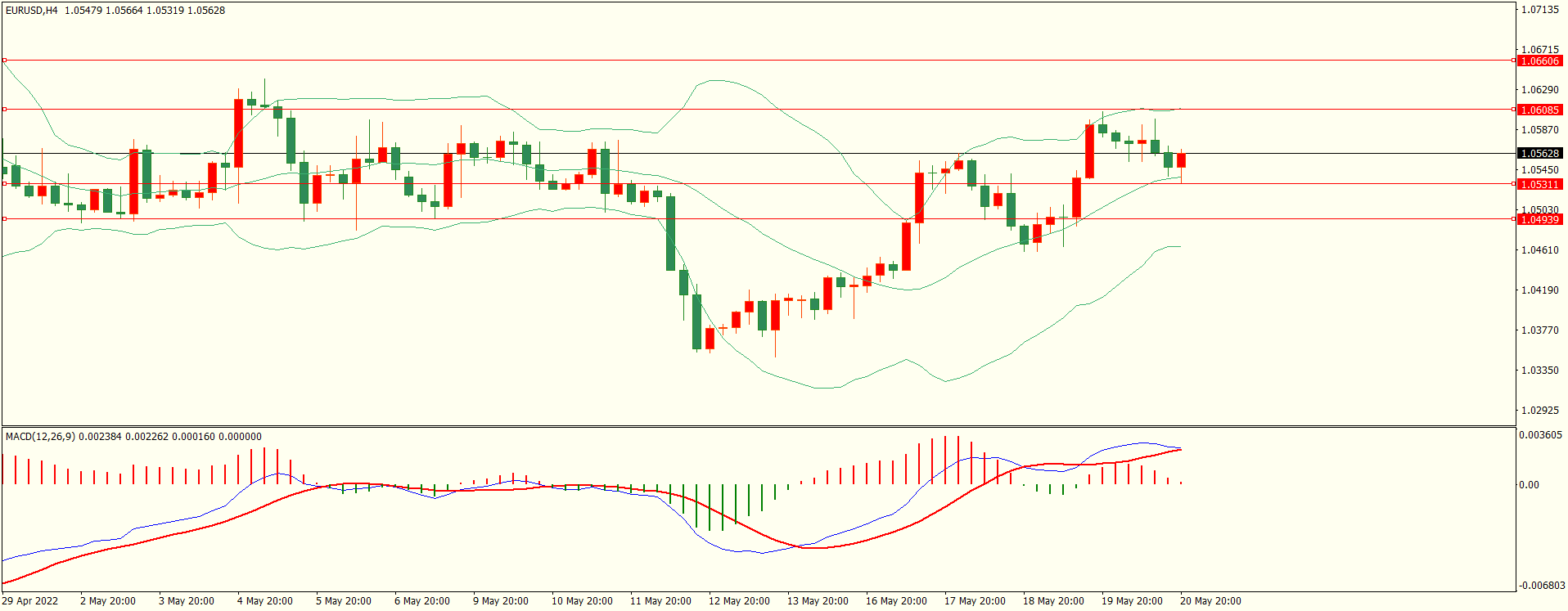Click the 1.02925 value on price scale
This screenshot has width=1568, height=611.
click(1539, 411)
